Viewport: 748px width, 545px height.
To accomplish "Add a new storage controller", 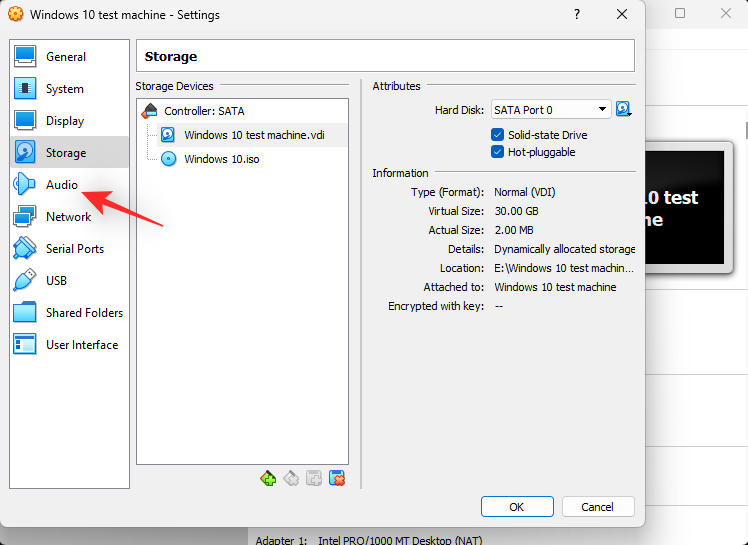I will 268,478.
